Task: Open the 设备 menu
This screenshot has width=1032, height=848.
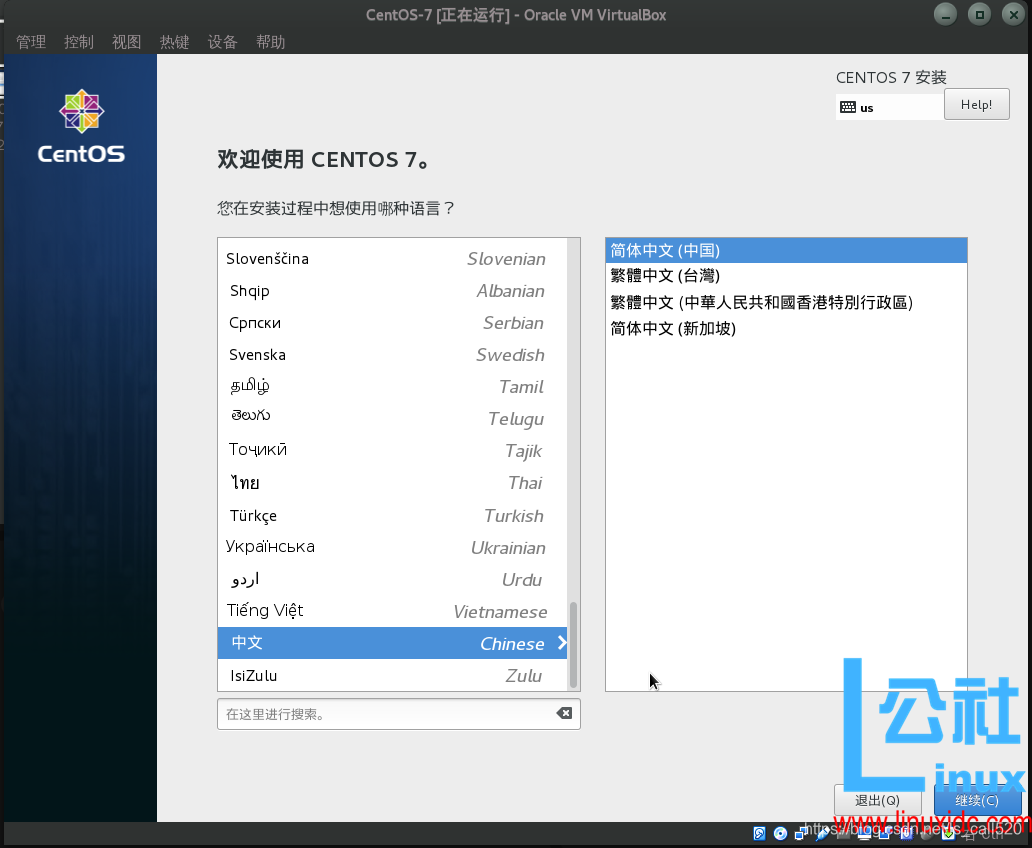Action: 222,42
